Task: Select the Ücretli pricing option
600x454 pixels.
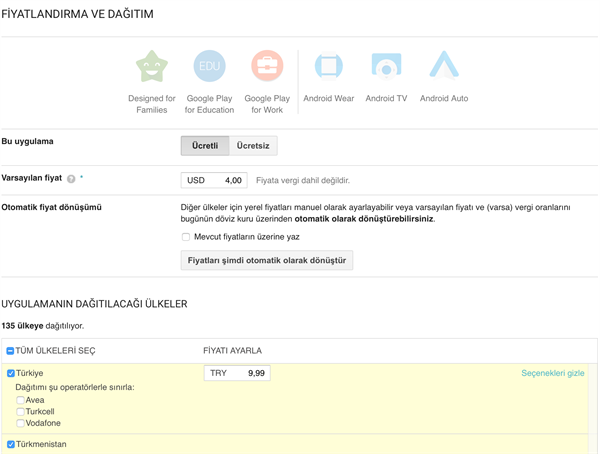Action: tap(205, 145)
